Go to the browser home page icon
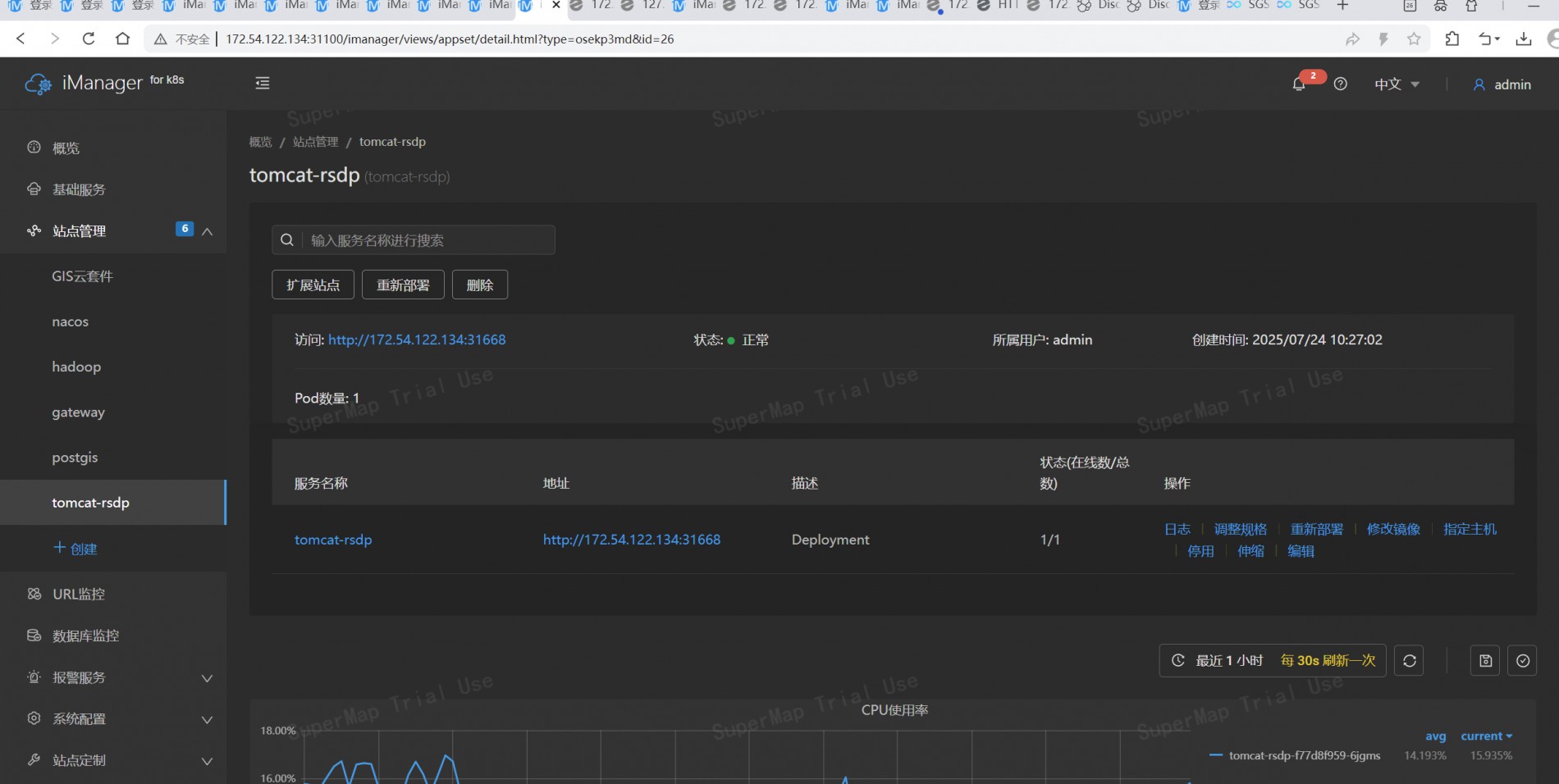 [x=122, y=39]
